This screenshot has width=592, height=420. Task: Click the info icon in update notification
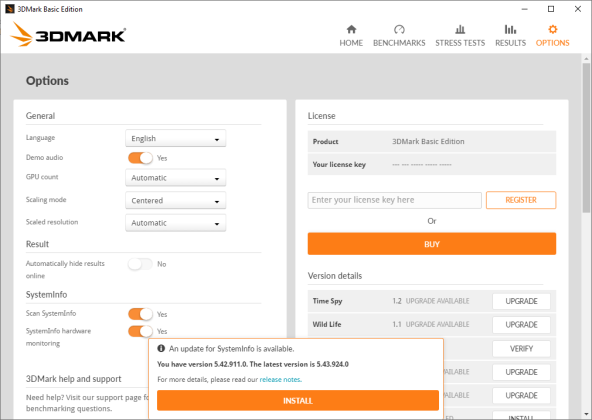point(161,348)
